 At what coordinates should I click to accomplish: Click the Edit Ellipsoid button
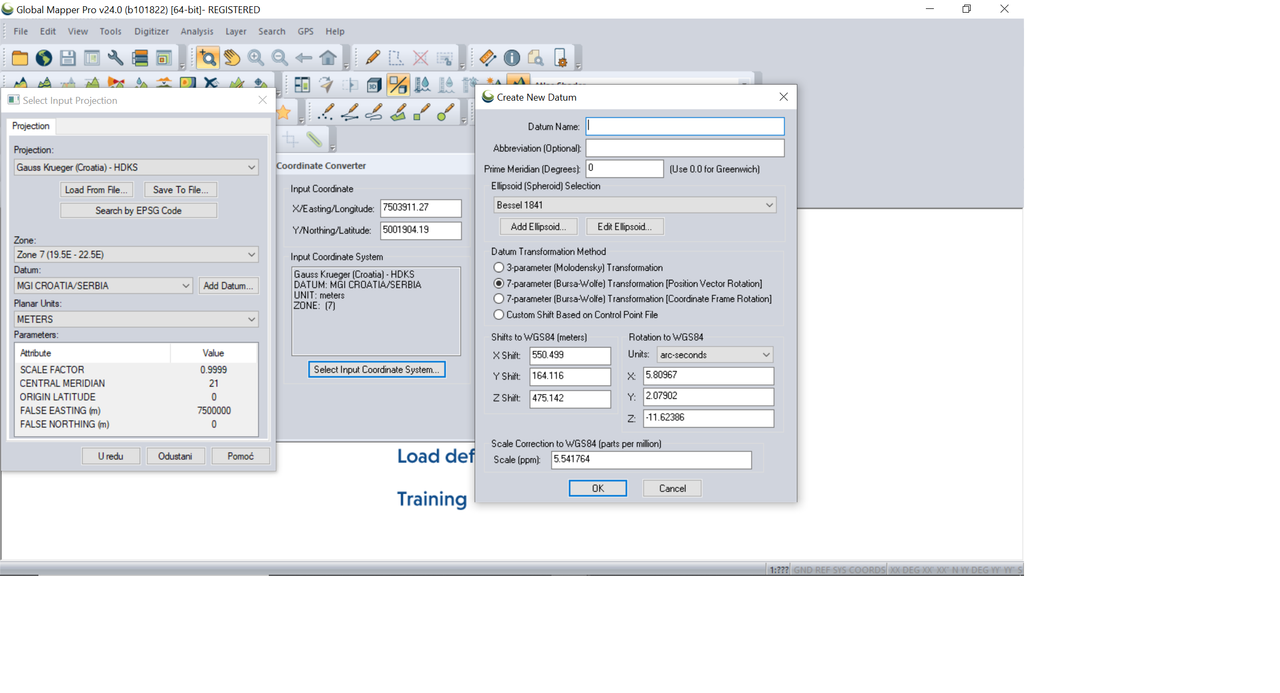click(624, 227)
